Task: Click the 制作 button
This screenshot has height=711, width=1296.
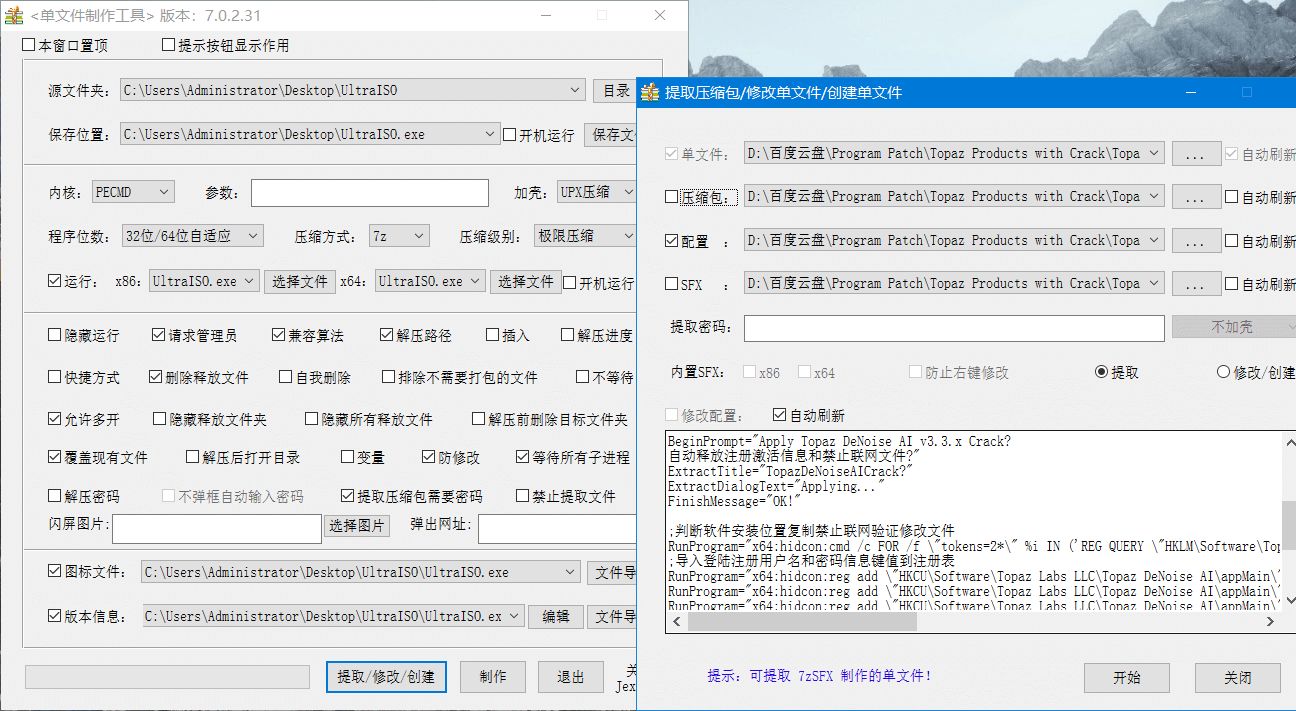Action: (493, 676)
